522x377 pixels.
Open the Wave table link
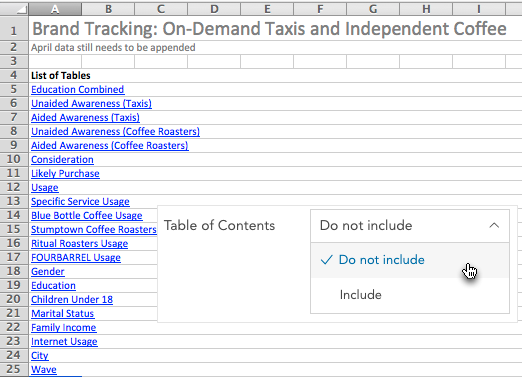click(x=44, y=370)
